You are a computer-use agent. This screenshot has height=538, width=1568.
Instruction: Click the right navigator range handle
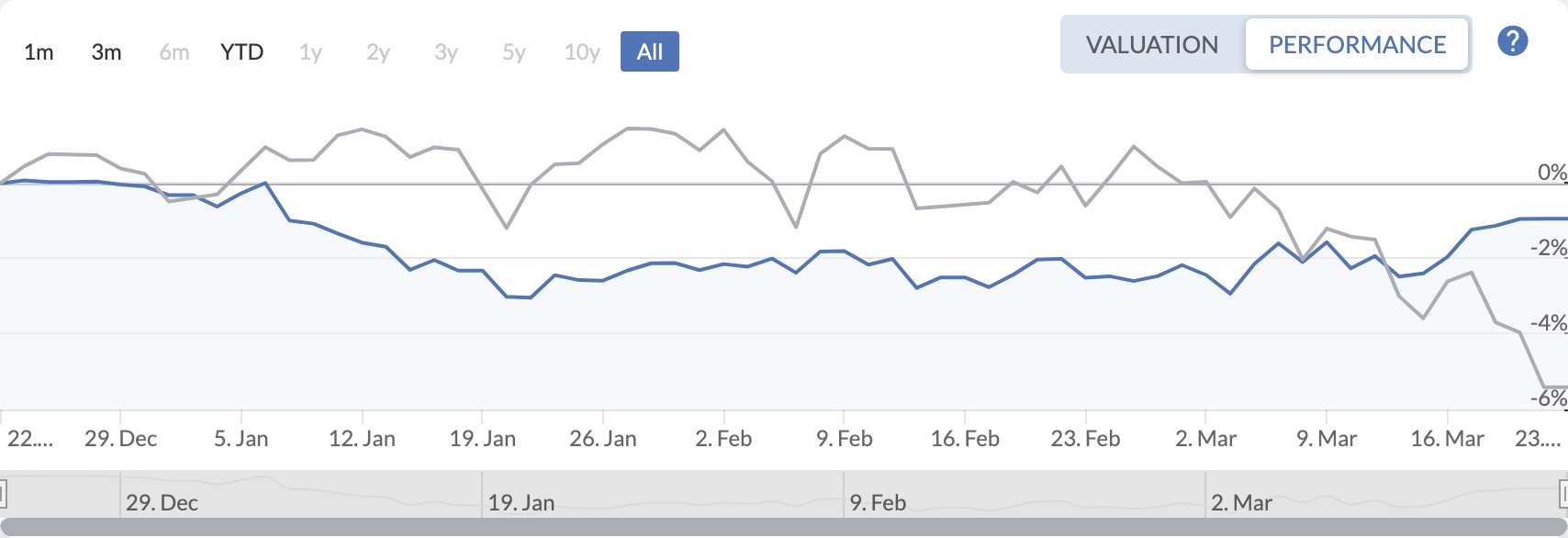(x=1563, y=494)
